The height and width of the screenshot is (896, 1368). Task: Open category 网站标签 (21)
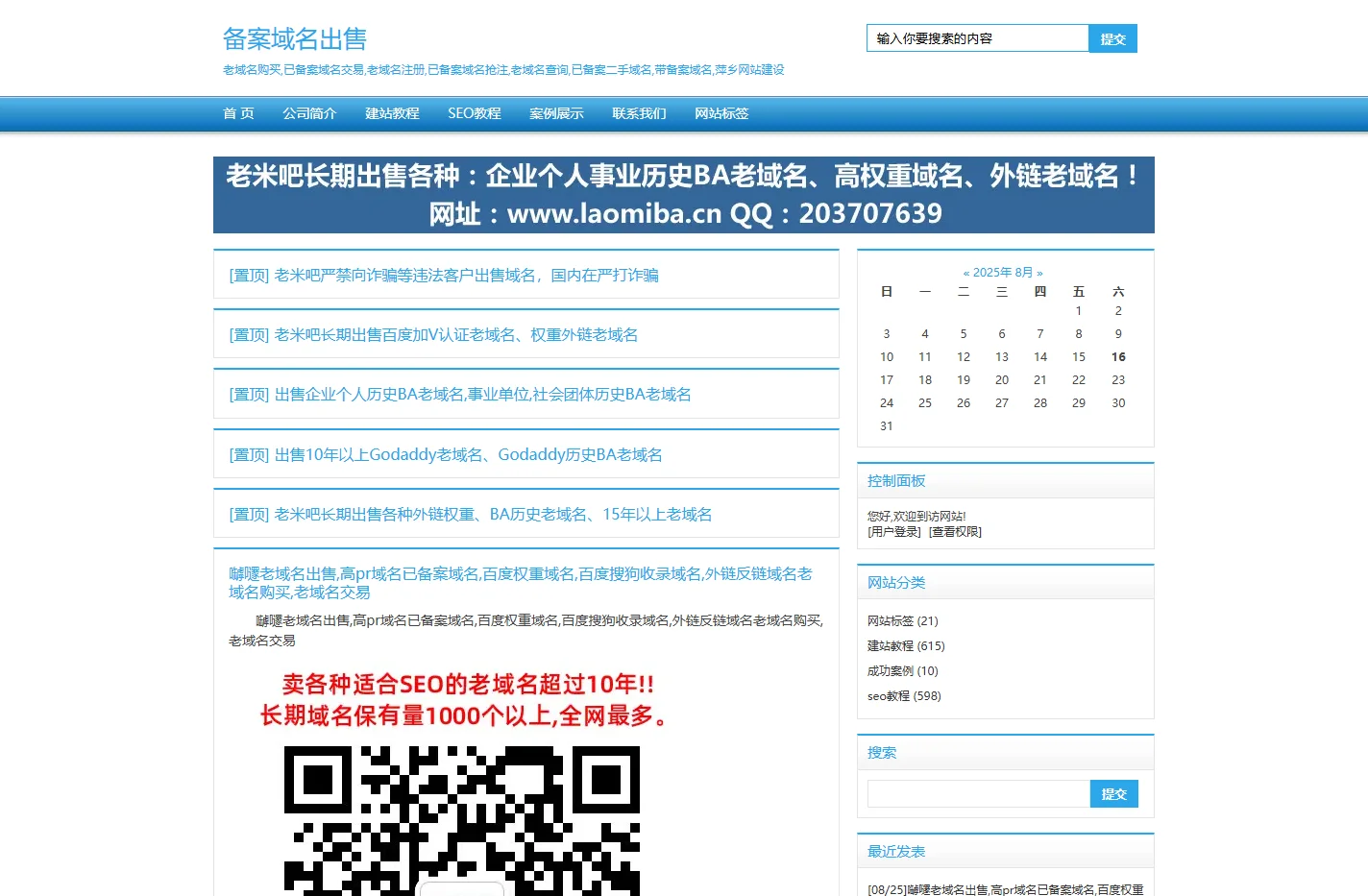903,621
